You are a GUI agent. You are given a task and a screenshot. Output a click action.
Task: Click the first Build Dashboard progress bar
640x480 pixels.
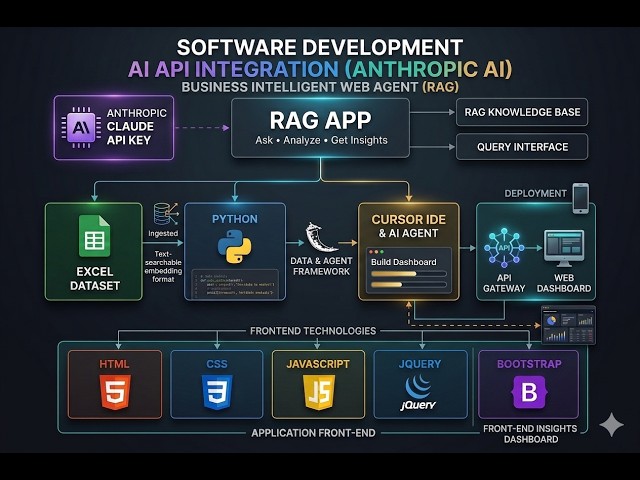point(409,274)
